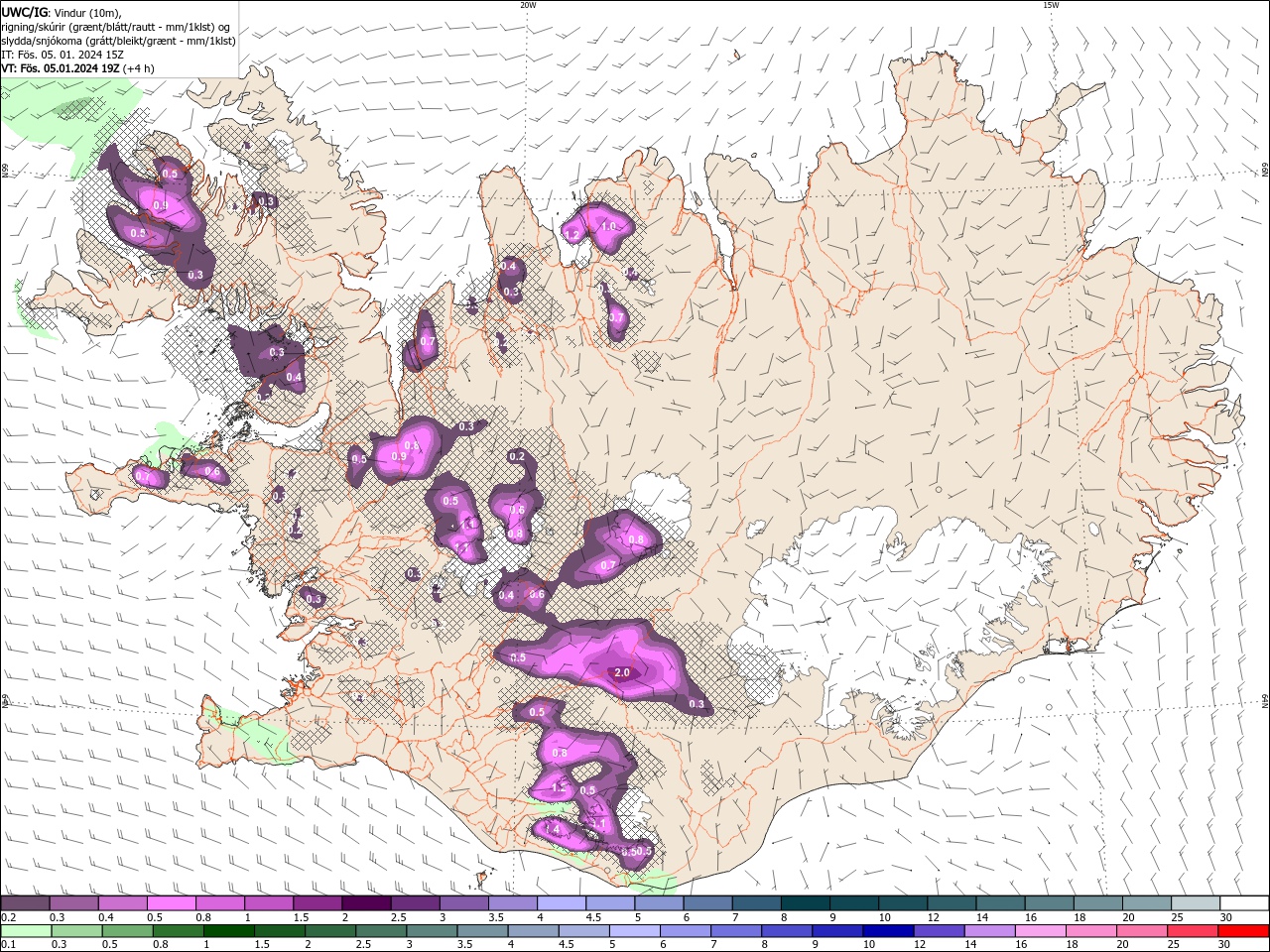Viewport: 1270px width, 952px height.
Task: Click the darkest green rain swatch at 1
Action: pyautogui.click(x=228, y=931)
